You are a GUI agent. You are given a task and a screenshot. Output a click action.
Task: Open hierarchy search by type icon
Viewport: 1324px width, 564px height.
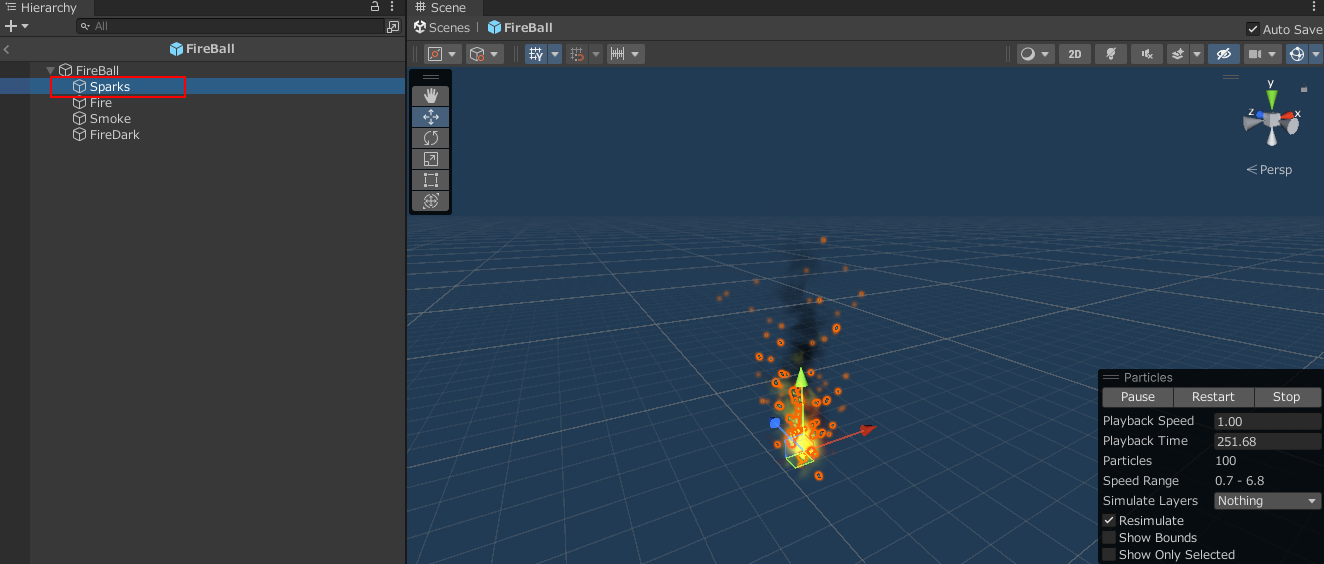coord(393,26)
